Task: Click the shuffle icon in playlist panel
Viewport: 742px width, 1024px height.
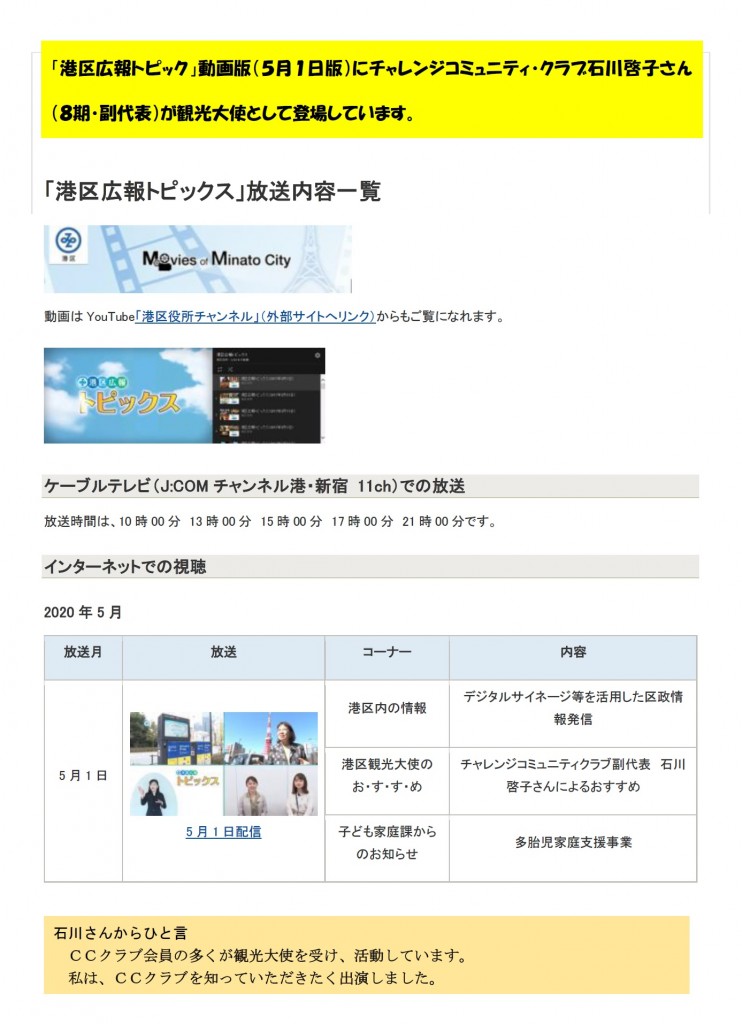Action: pyautogui.click(x=228, y=369)
